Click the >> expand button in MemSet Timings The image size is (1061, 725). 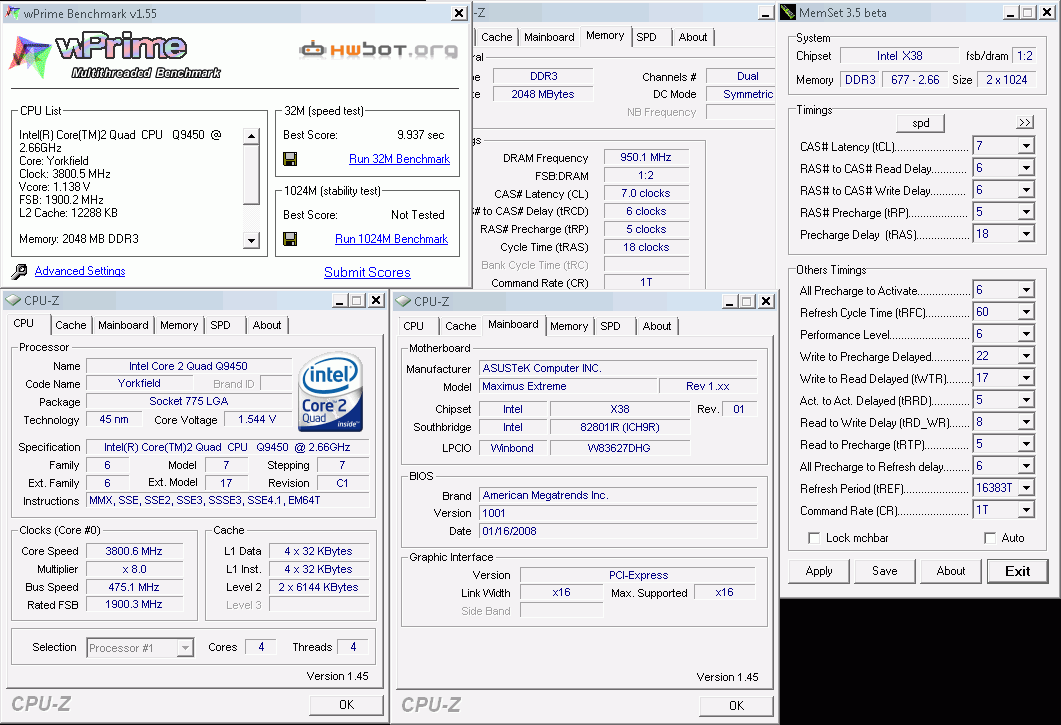(x=1024, y=123)
